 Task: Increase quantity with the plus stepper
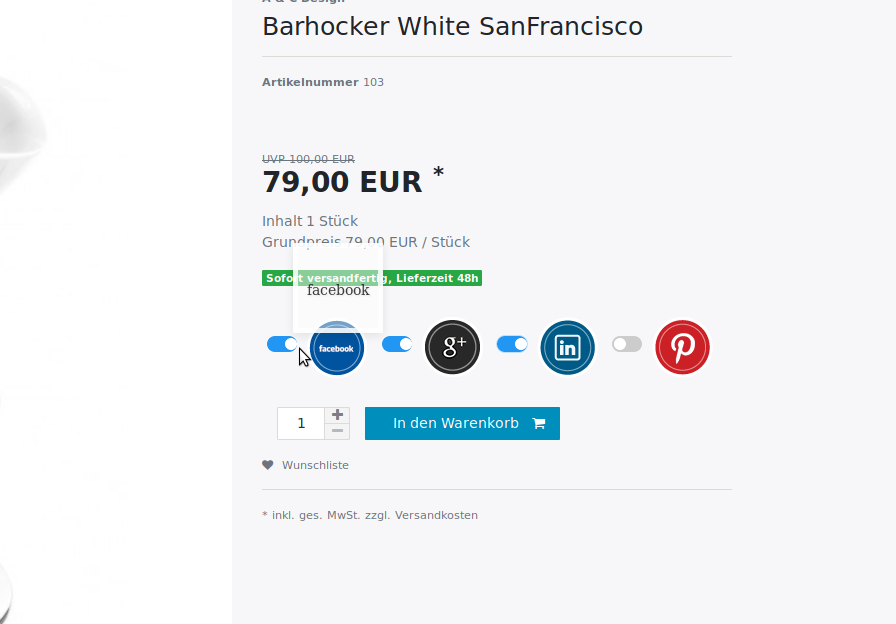coord(337,415)
